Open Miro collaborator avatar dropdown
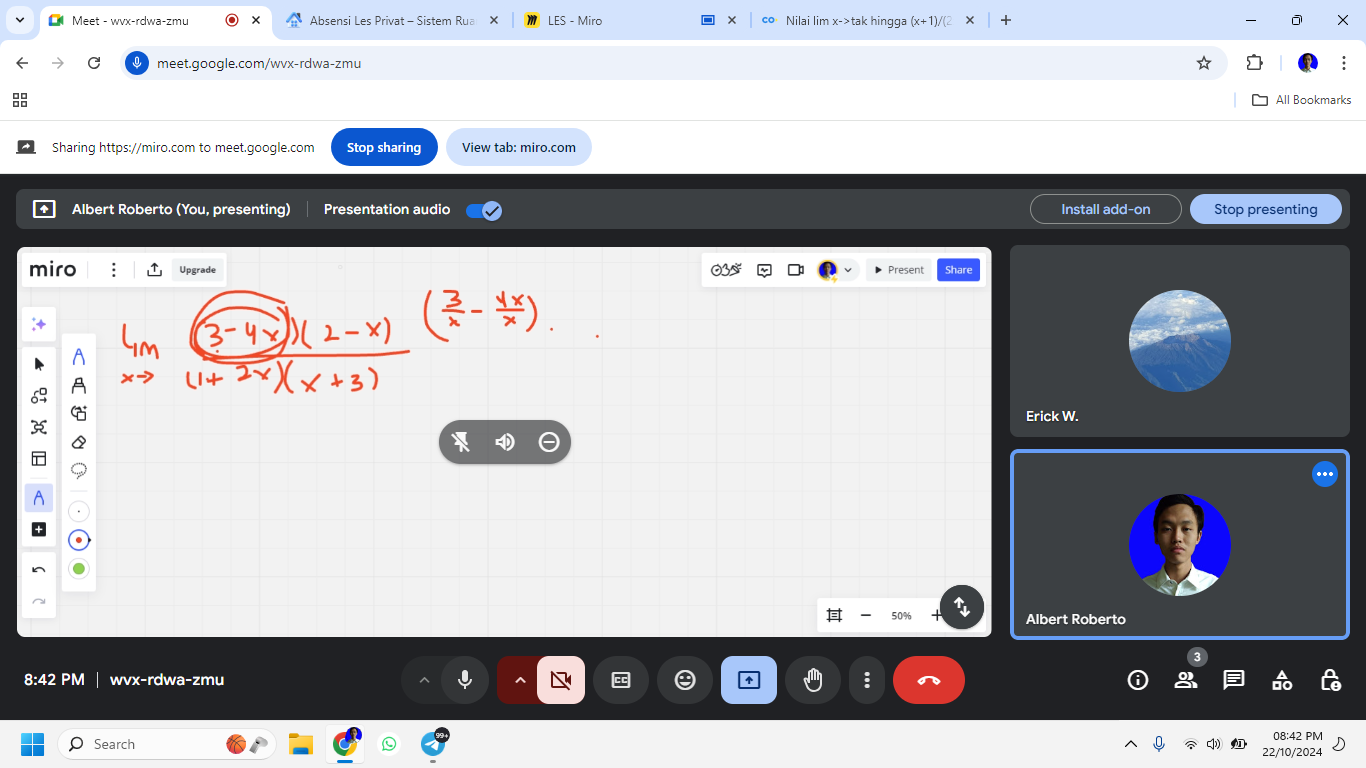The height and width of the screenshot is (768, 1366). (837, 270)
